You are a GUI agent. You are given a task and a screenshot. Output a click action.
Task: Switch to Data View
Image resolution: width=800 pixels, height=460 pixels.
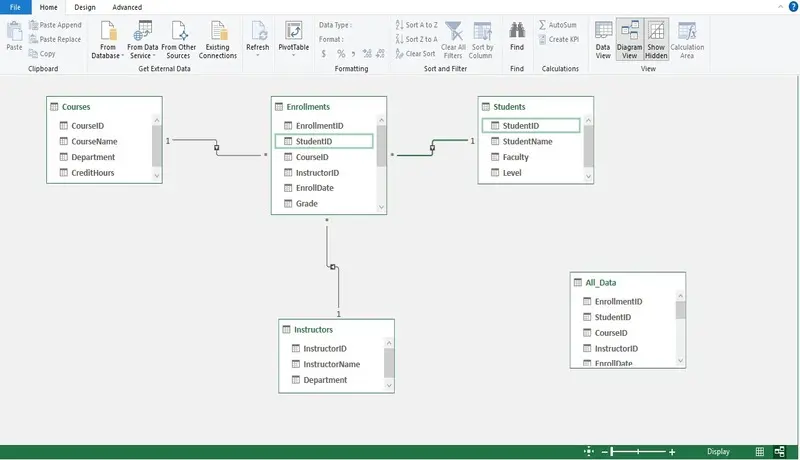point(603,40)
